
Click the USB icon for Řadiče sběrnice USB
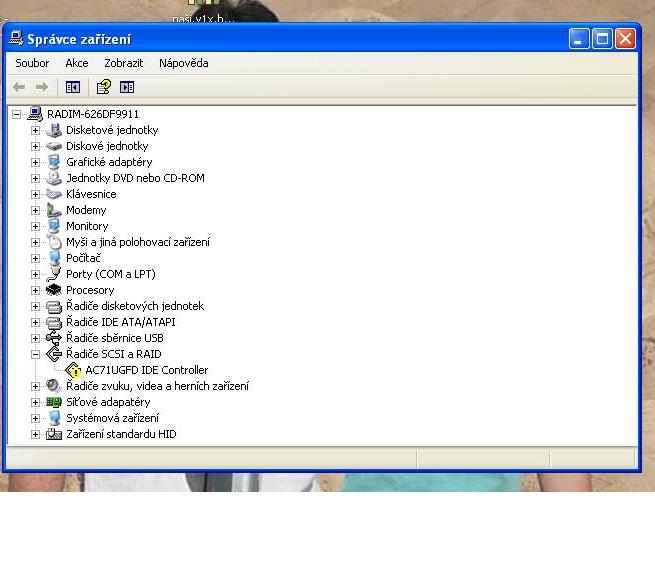pyautogui.click(x=54, y=338)
